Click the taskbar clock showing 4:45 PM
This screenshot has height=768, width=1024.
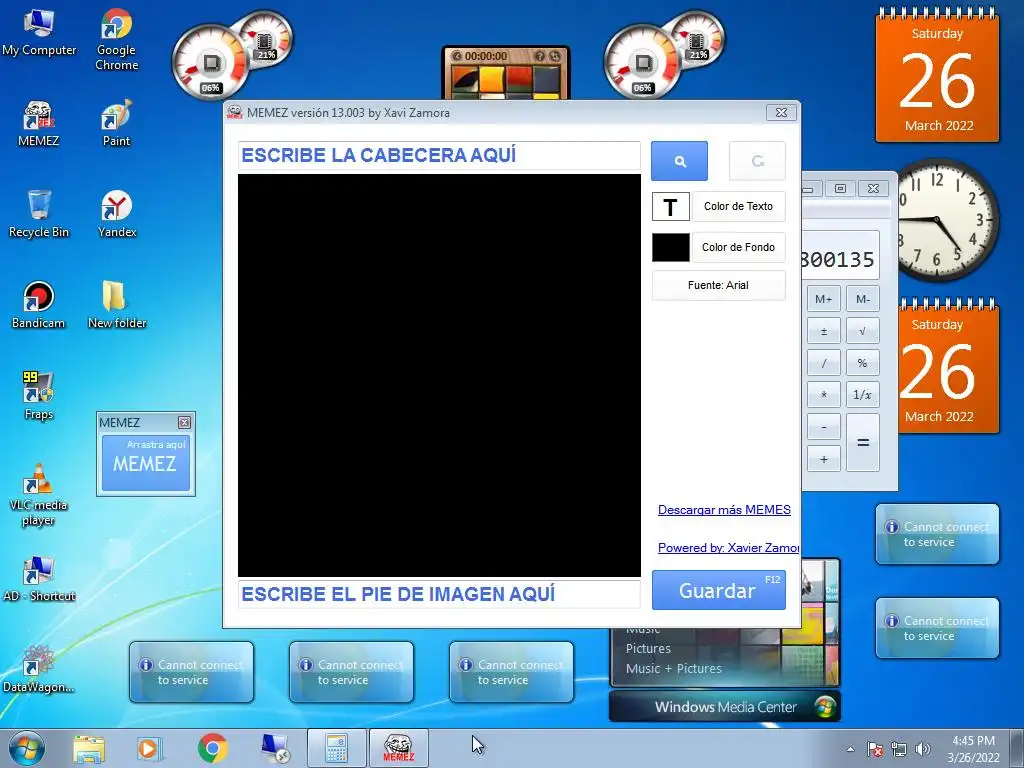(973, 749)
